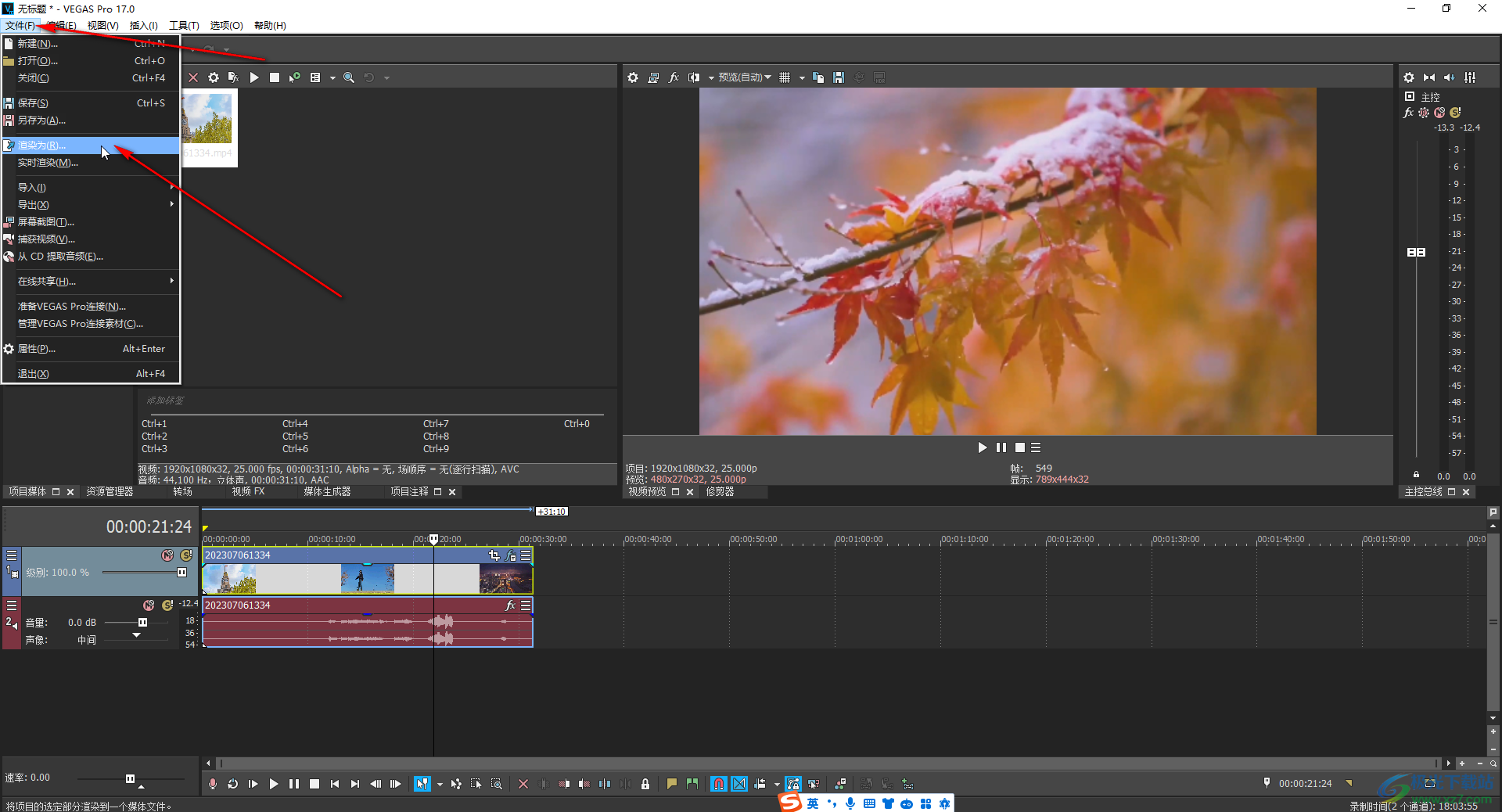Mute video track 1

tap(167, 555)
